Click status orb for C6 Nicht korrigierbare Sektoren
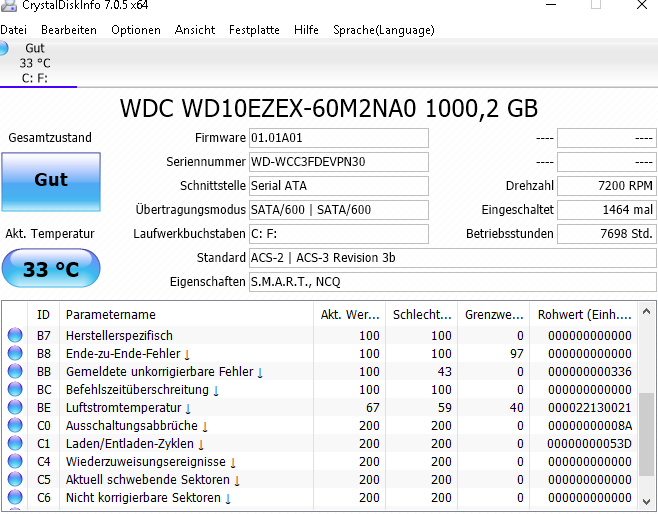This screenshot has width=658, height=514. (15, 498)
